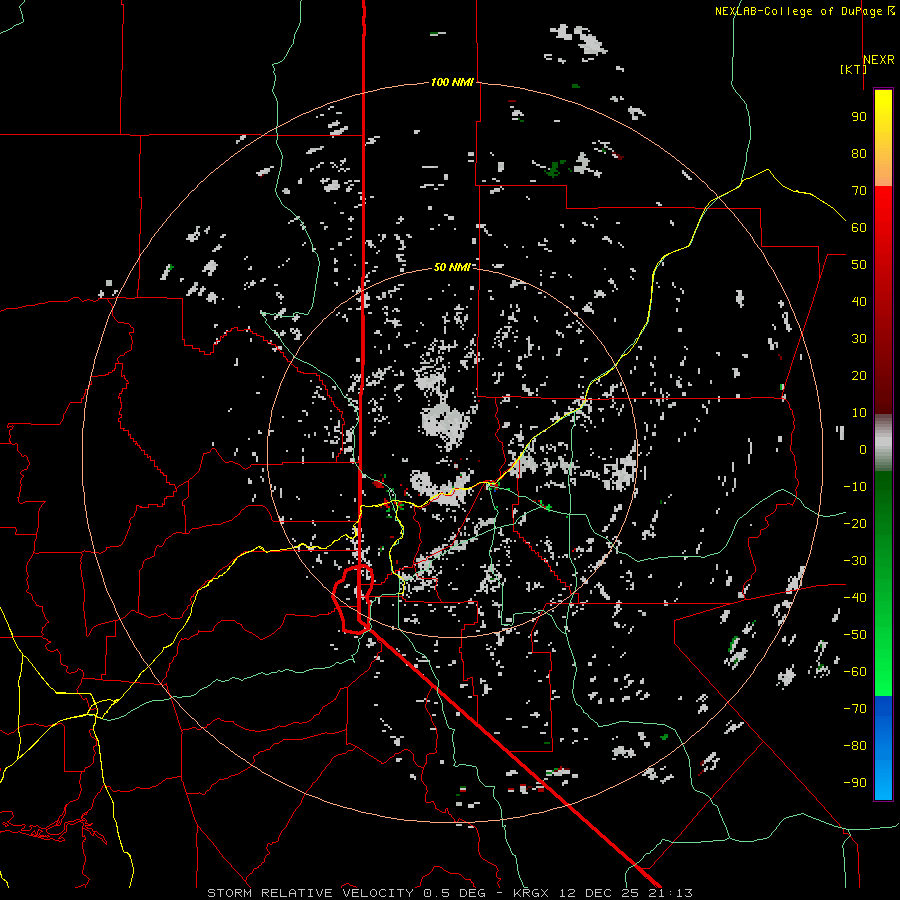The width and height of the screenshot is (900, 900).
Task: Click the -90 value on velocity scale
Action: pos(855,783)
